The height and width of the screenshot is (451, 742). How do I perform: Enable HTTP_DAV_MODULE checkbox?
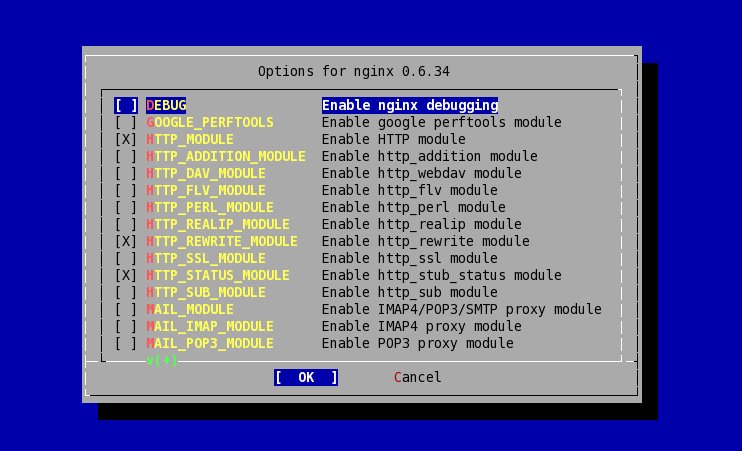pyautogui.click(x=126, y=173)
